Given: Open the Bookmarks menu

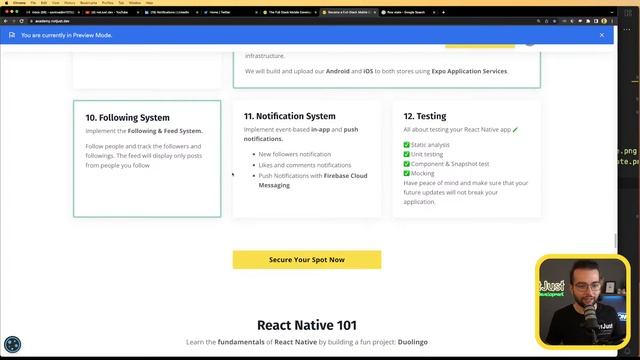Looking at the screenshot, I should (89, 2).
